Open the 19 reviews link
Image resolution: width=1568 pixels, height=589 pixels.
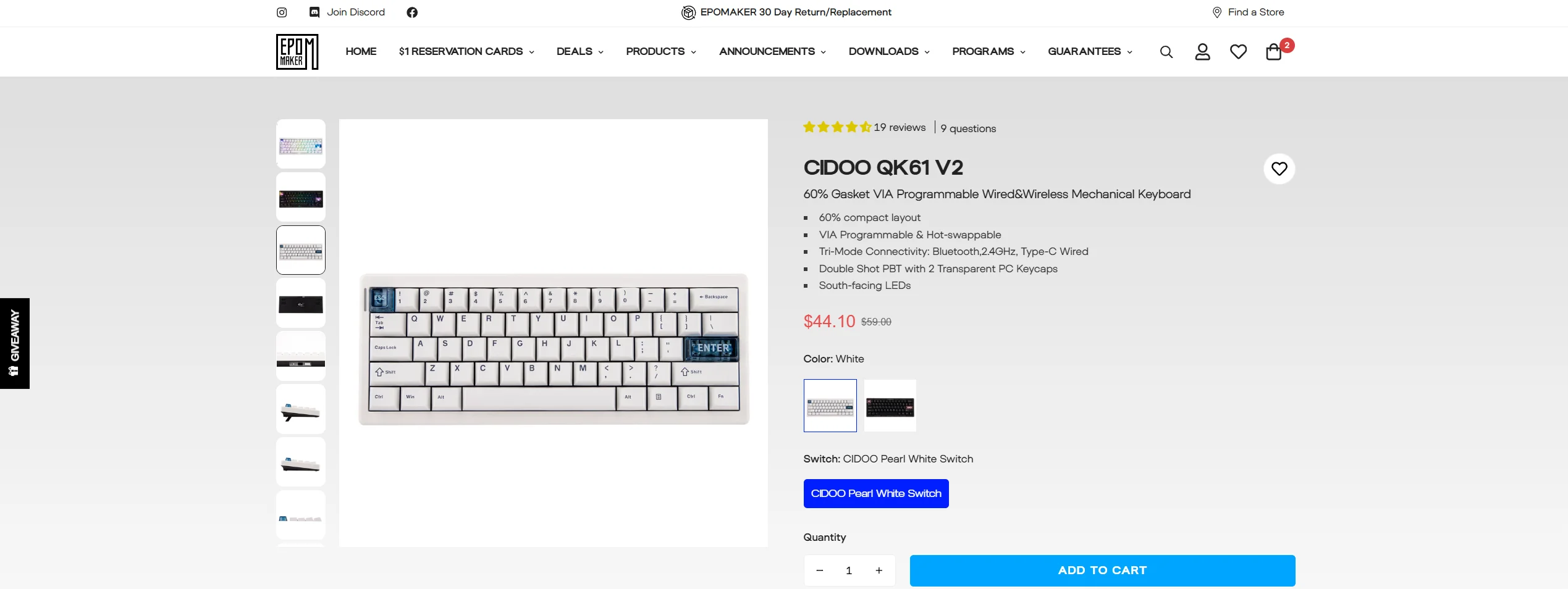pyautogui.click(x=899, y=128)
